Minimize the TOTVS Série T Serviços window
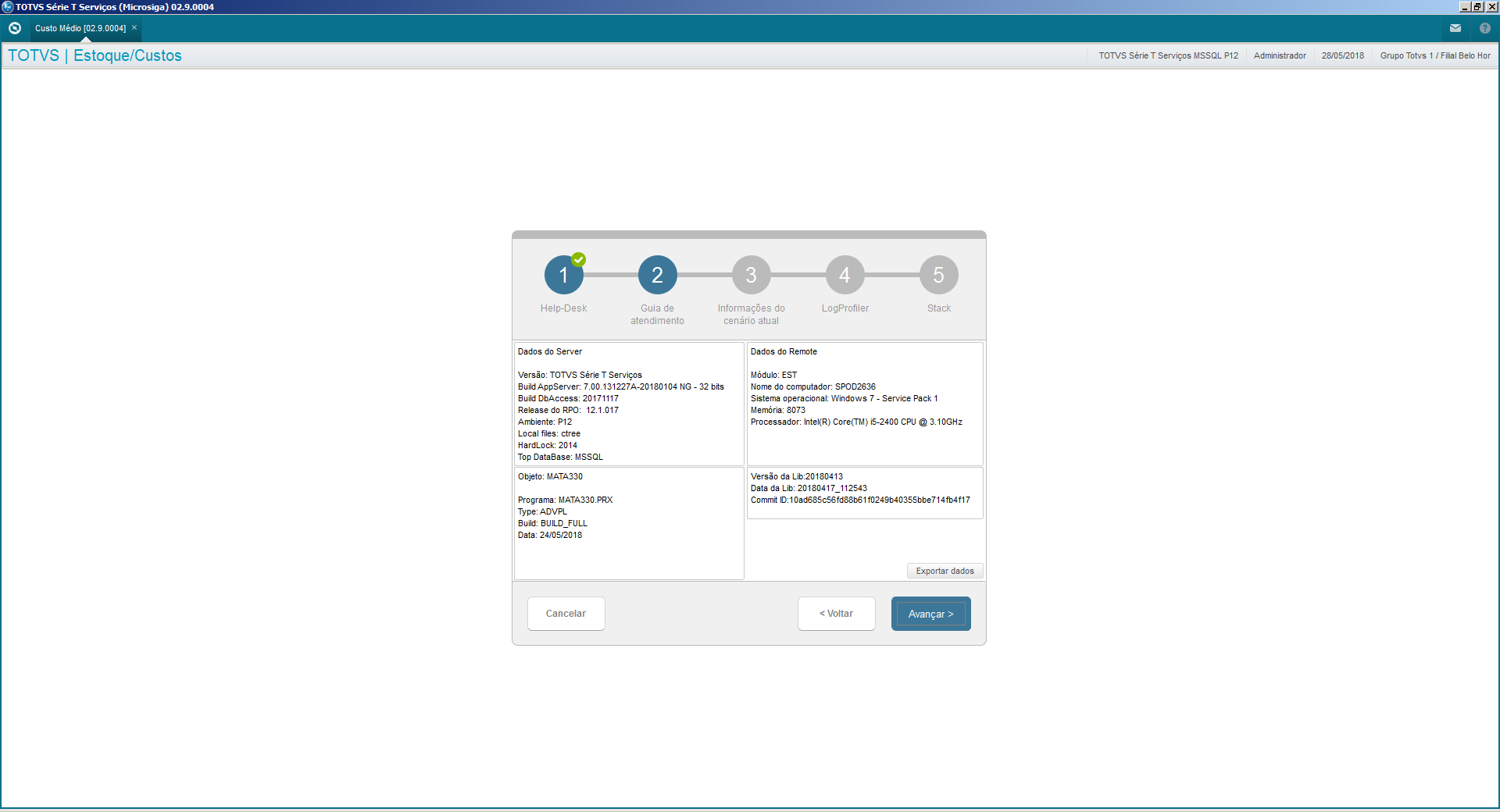 click(1465, 7)
